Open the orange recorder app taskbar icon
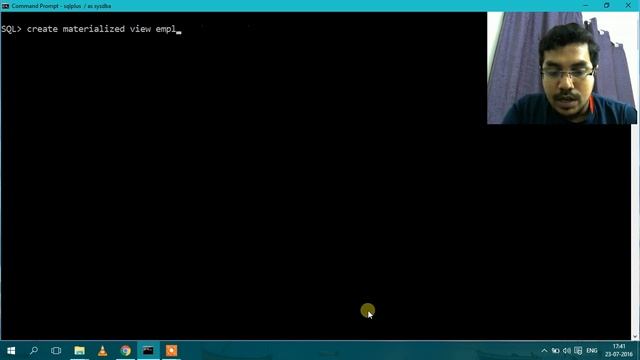Viewport: 640px width, 360px height. pyautogui.click(x=171, y=351)
